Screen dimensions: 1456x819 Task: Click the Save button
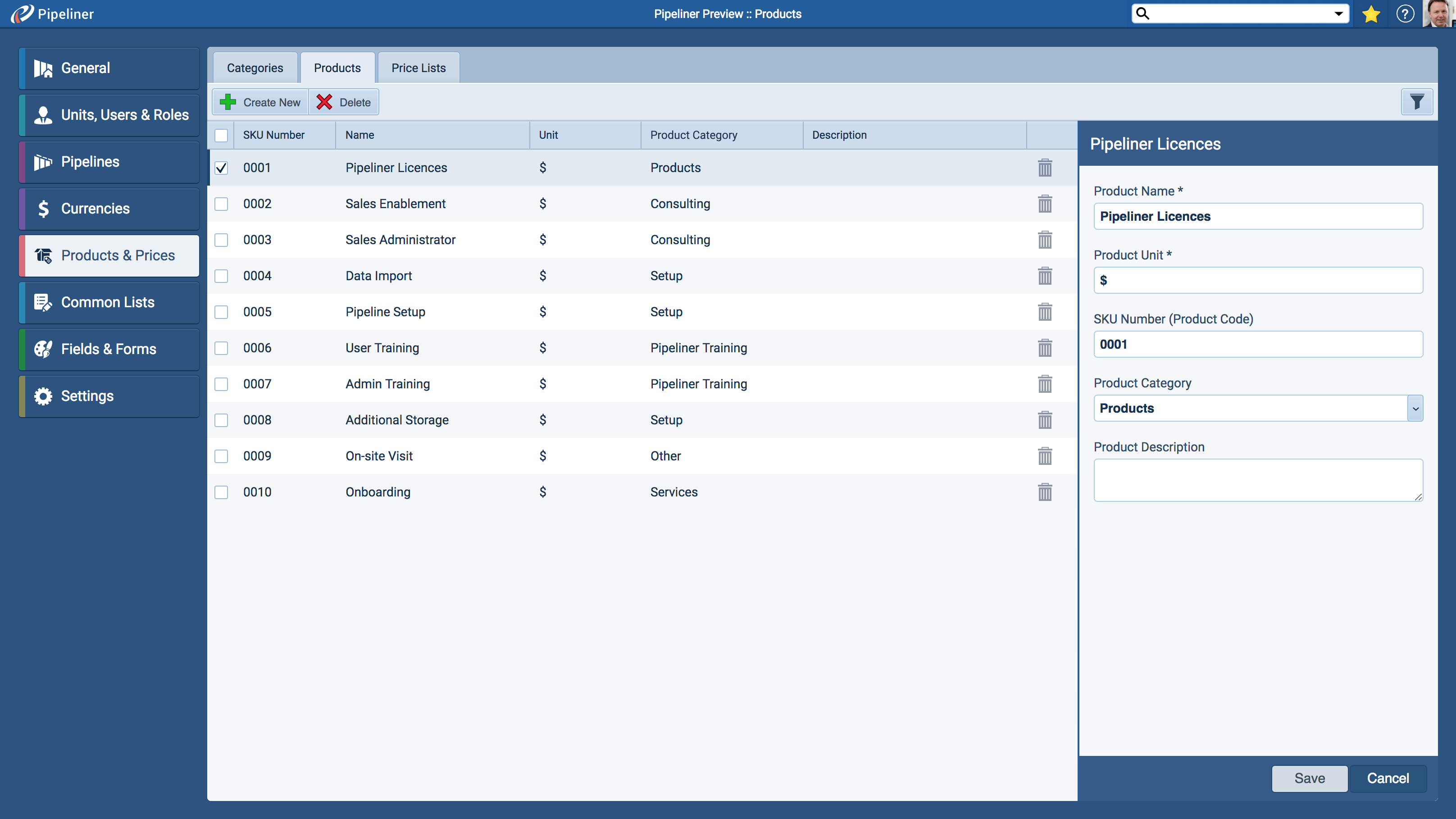pos(1309,778)
